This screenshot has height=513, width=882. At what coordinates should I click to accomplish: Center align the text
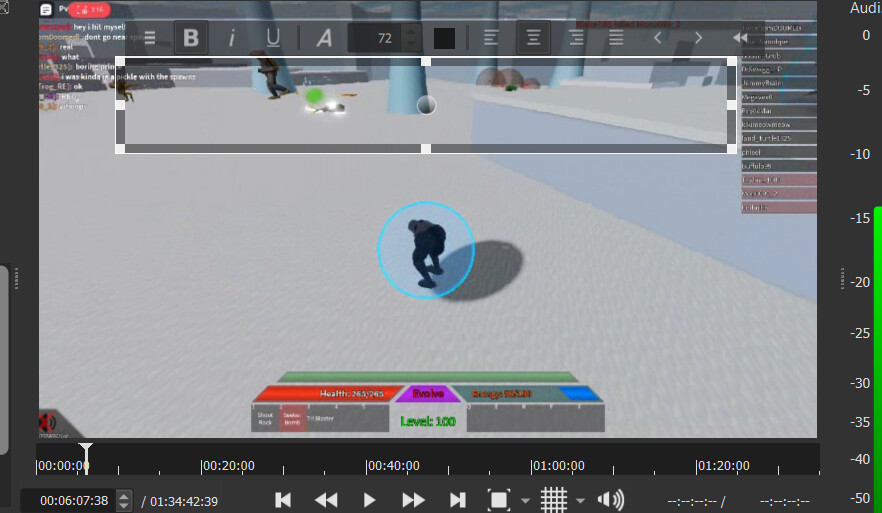tap(533, 38)
